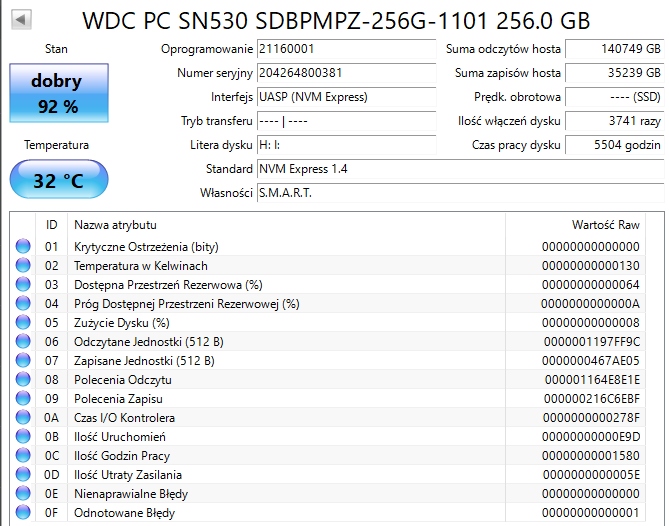Viewport: 669px width, 526px height.
Task: Click the status icon for attribute 03
Action: click(x=23, y=284)
